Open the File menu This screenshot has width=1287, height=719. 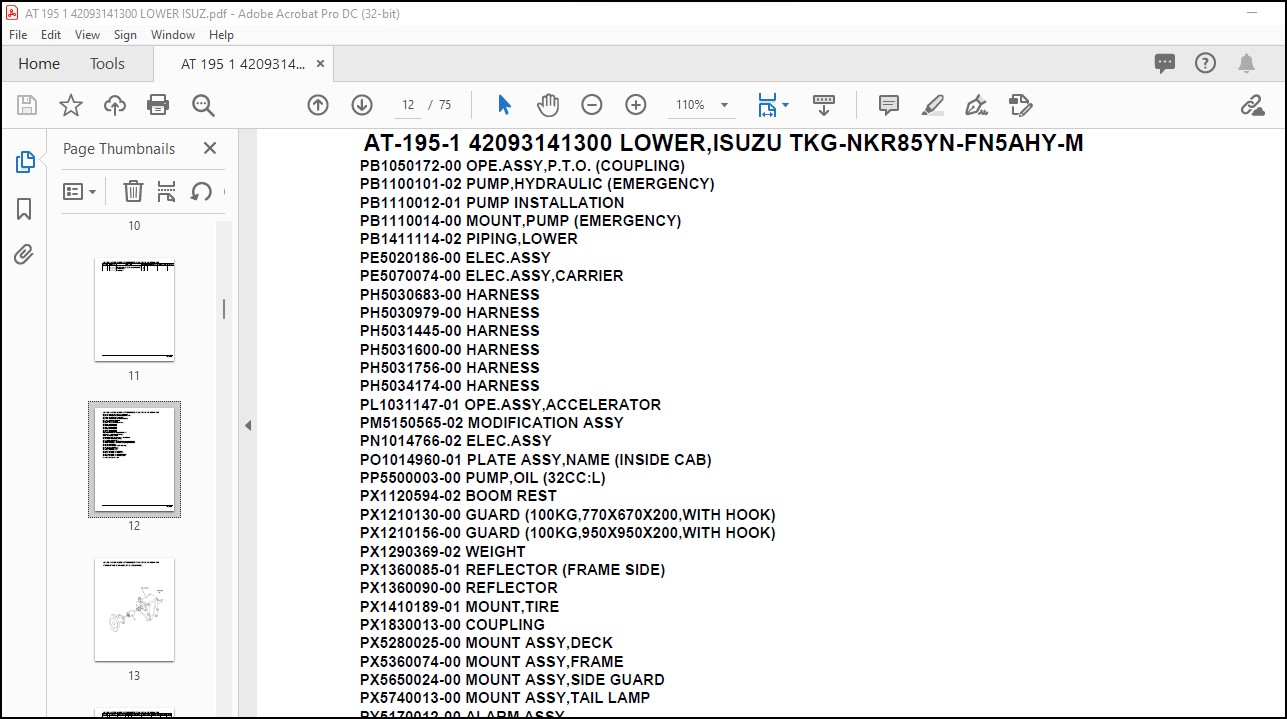pos(18,34)
